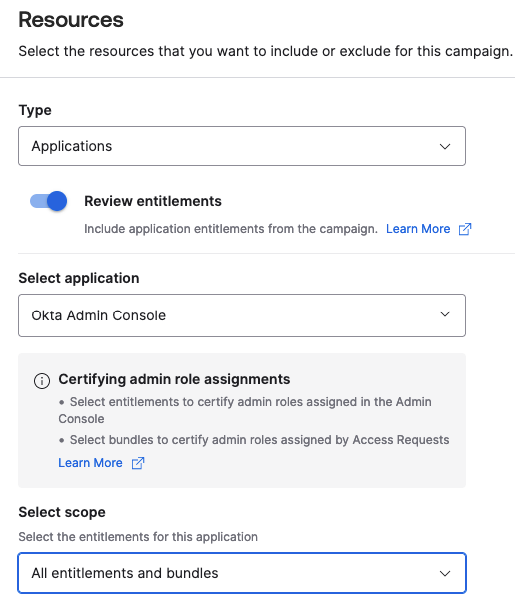Click the external link icon next to the entitlements Learn More
515x602 pixels.
click(x=465, y=229)
